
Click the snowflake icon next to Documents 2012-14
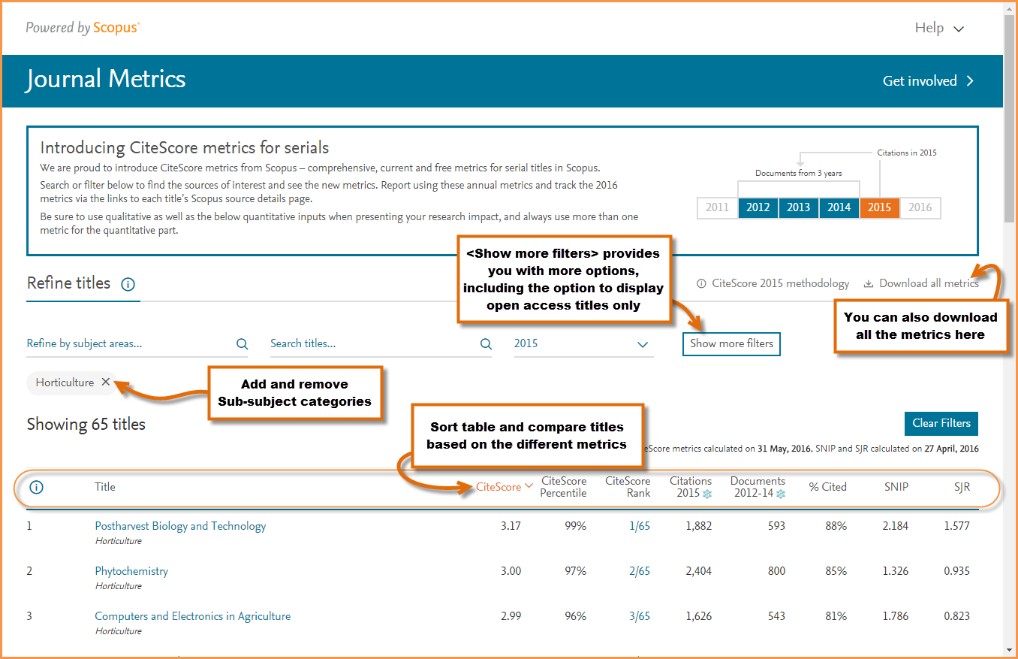coord(780,494)
